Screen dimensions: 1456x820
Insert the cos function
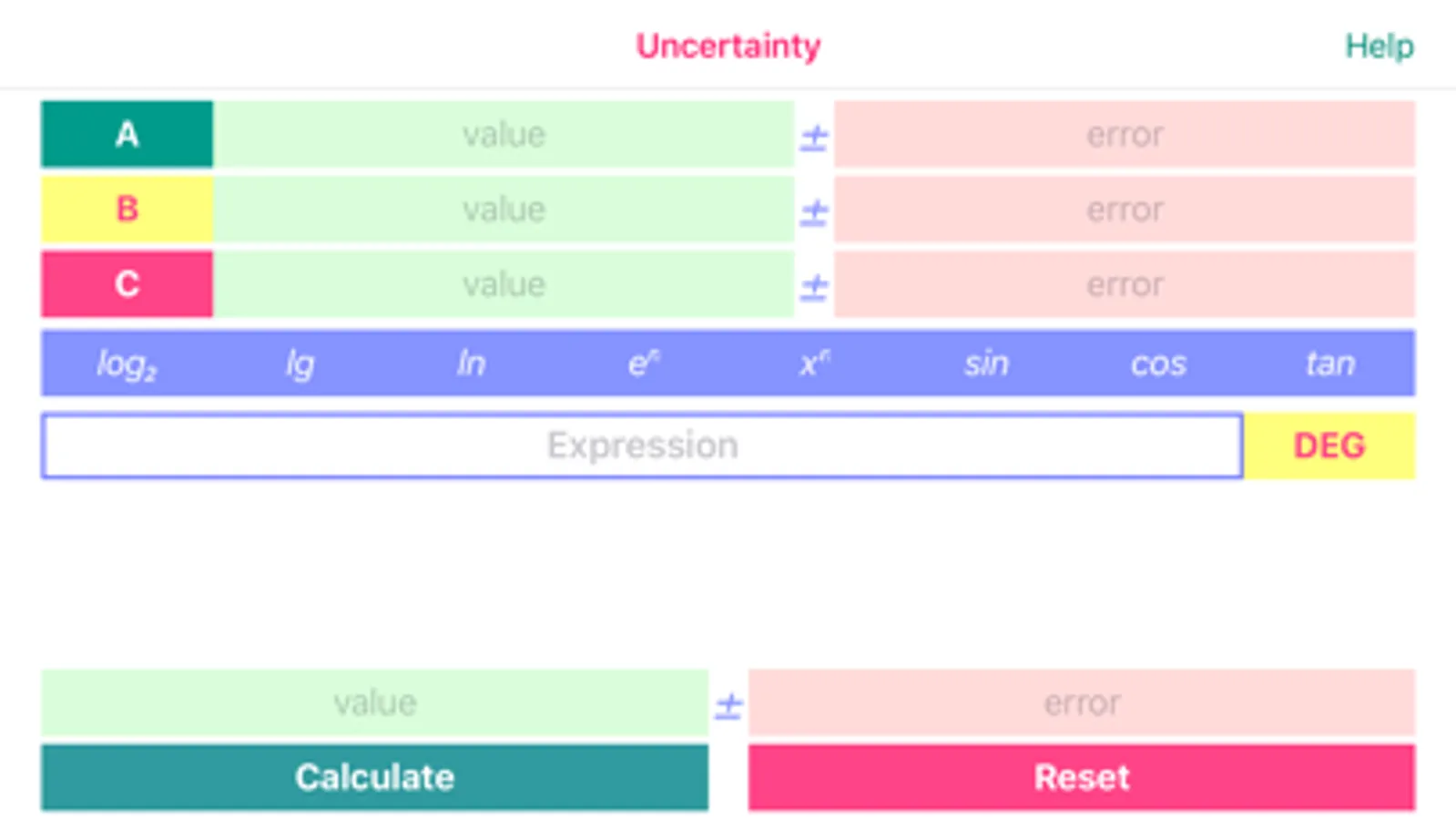[x=1158, y=364]
